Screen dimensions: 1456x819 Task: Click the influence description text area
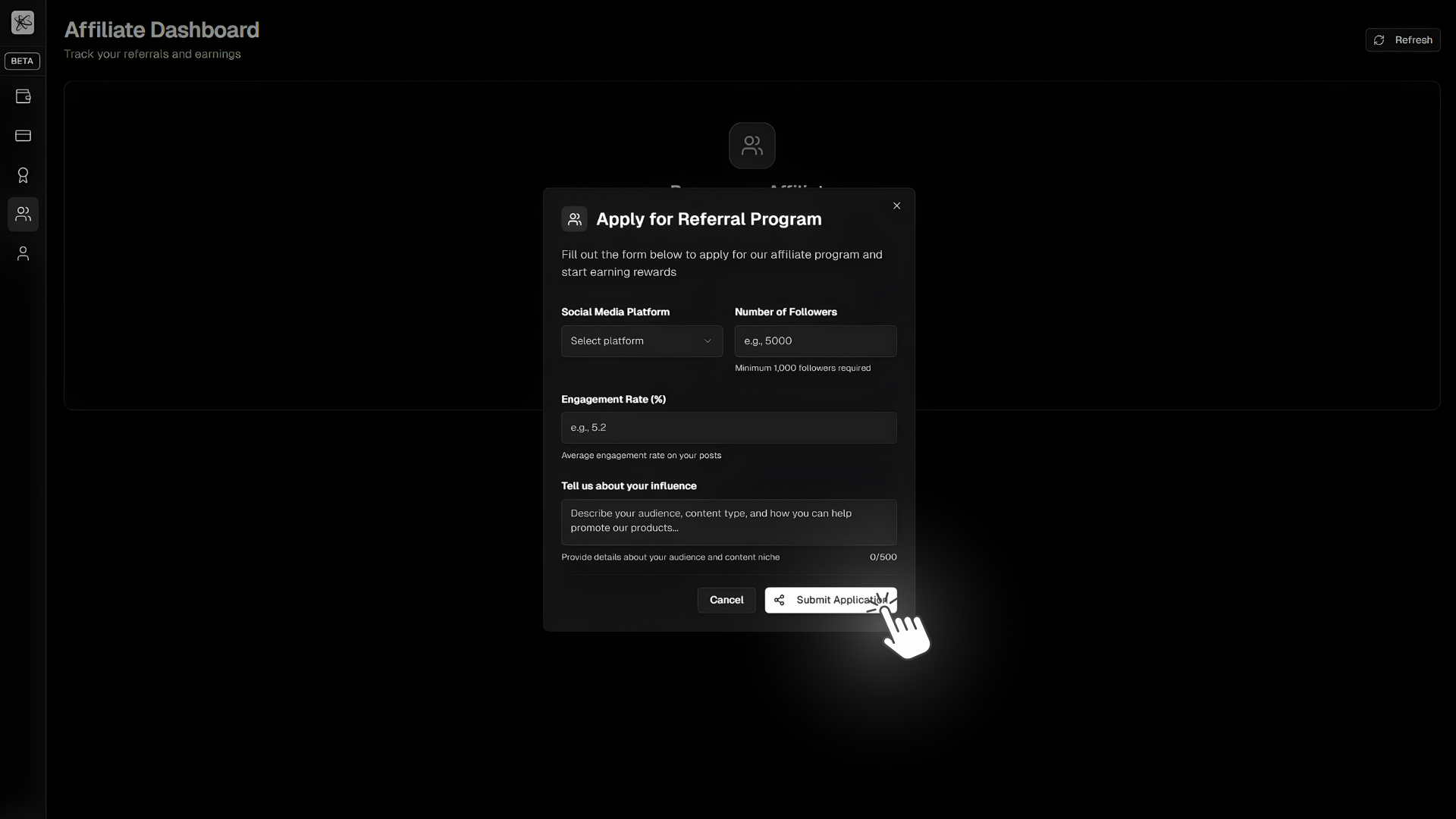click(x=728, y=522)
